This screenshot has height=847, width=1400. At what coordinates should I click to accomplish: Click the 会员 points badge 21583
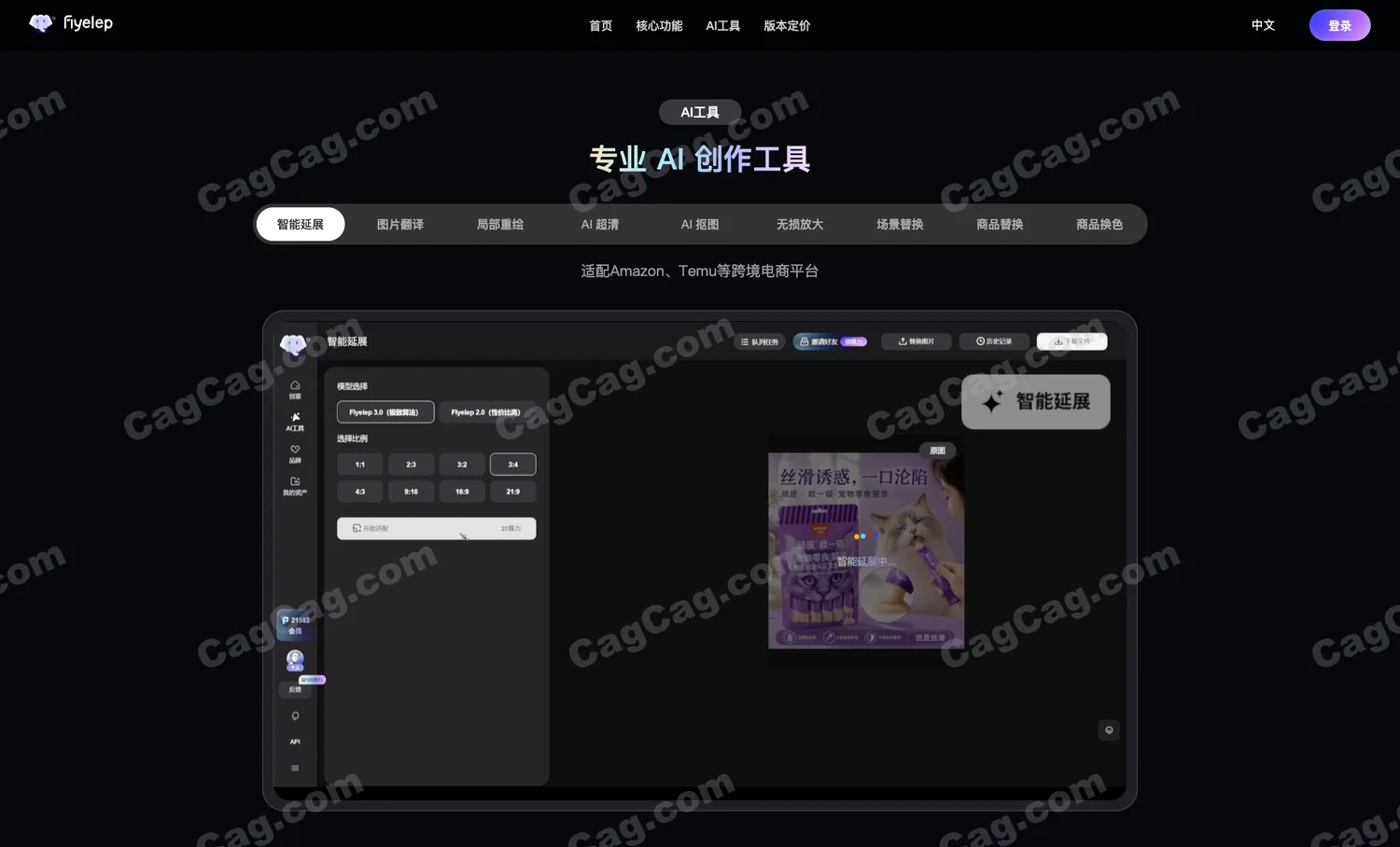(x=295, y=624)
